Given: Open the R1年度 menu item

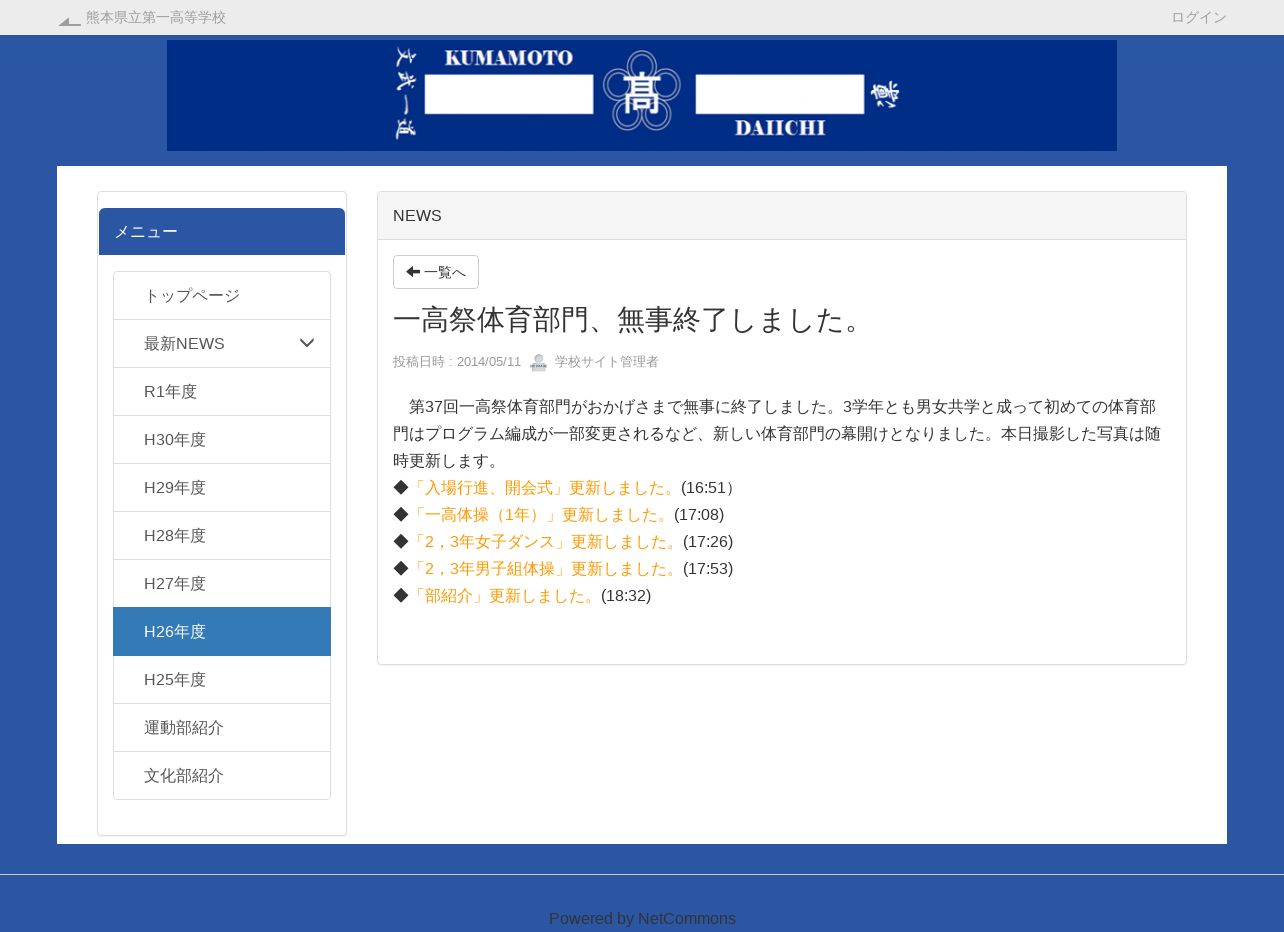Looking at the screenshot, I should tap(222, 392).
